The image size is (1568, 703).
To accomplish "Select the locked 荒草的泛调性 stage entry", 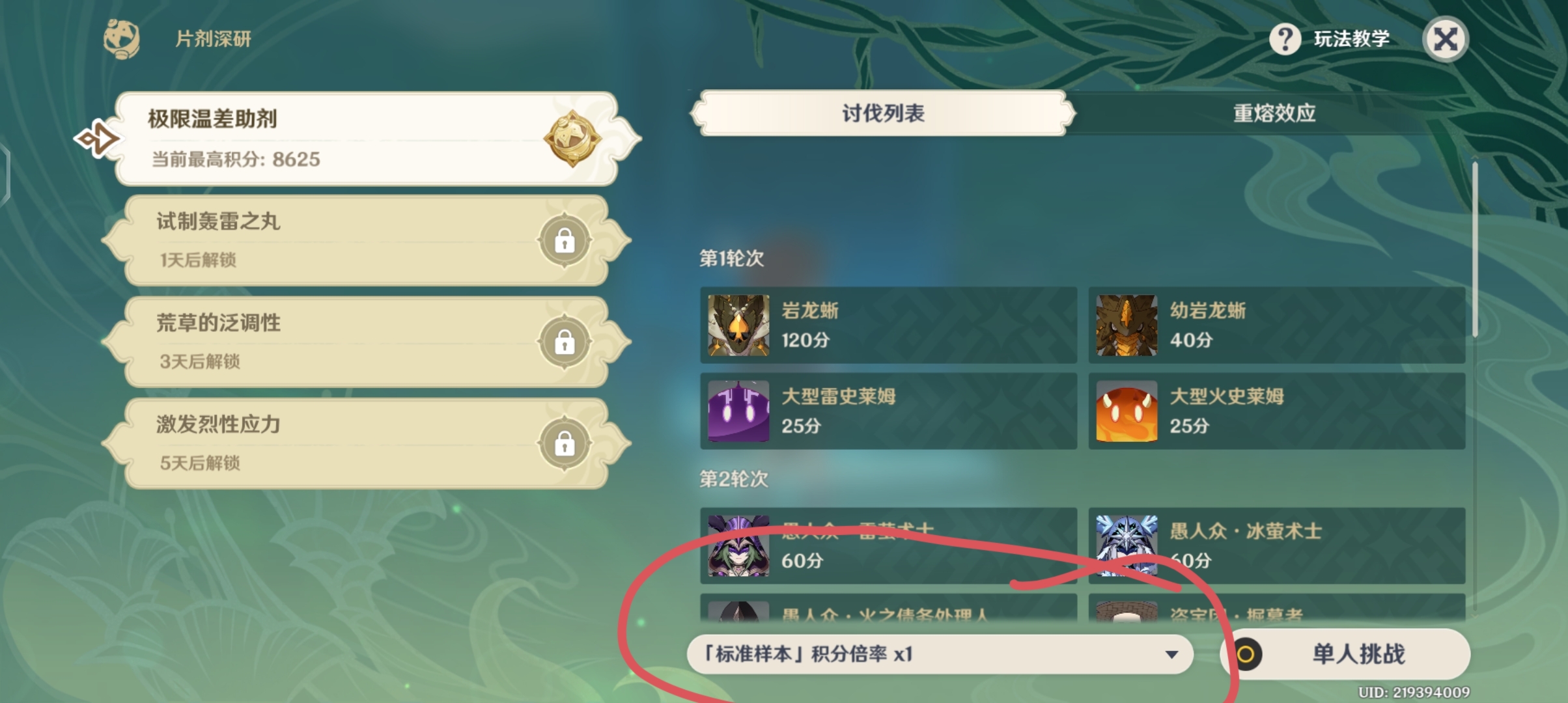I will pos(366,342).
